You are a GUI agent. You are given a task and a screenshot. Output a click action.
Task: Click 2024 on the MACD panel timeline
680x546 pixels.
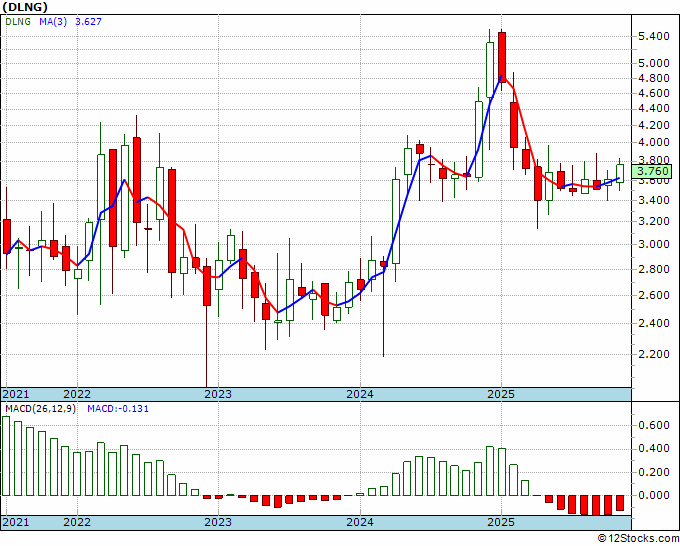click(360, 522)
